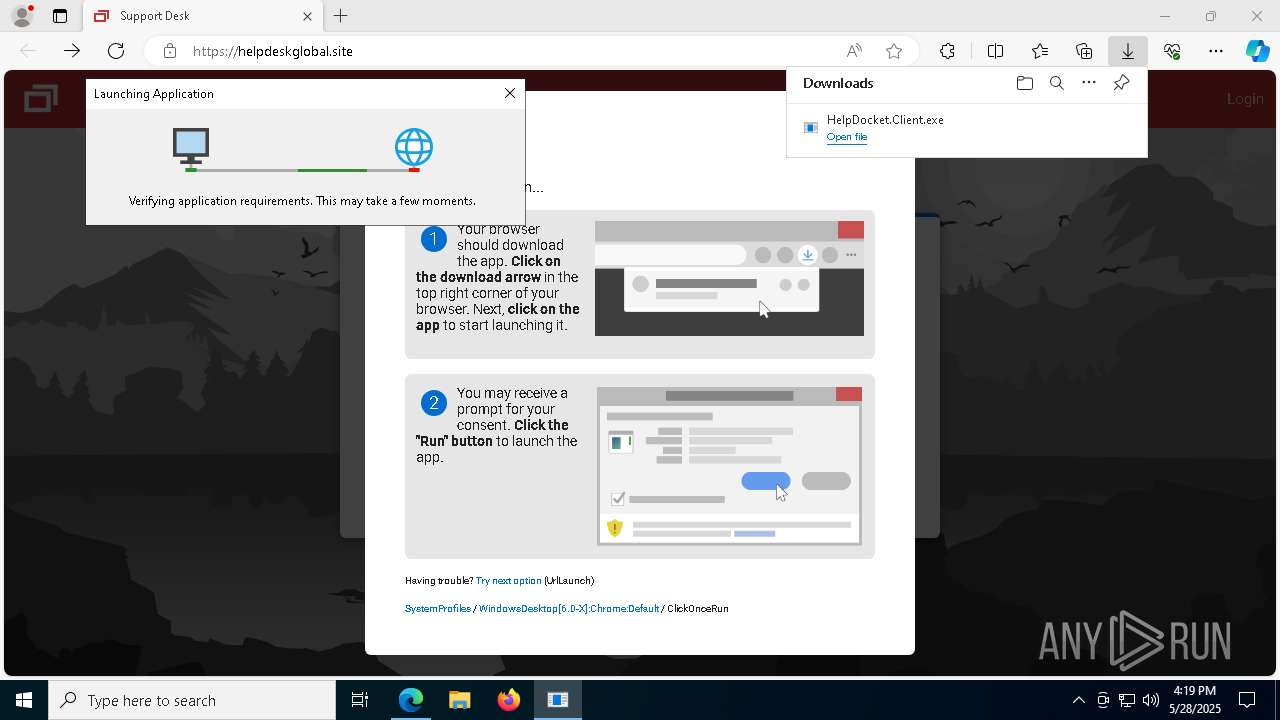This screenshot has height=720, width=1280.
Task: Open the Favorites list icon
Action: [x=1040, y=51]
